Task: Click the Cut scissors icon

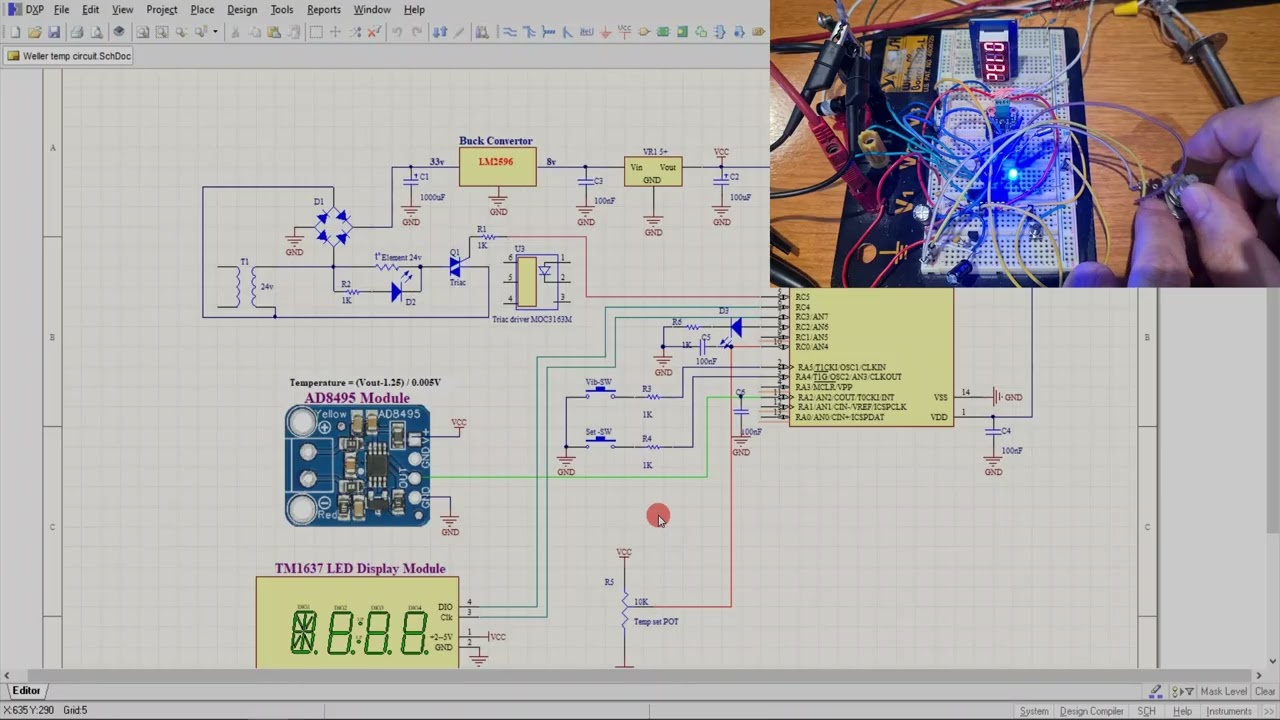Action: [235, 32]
